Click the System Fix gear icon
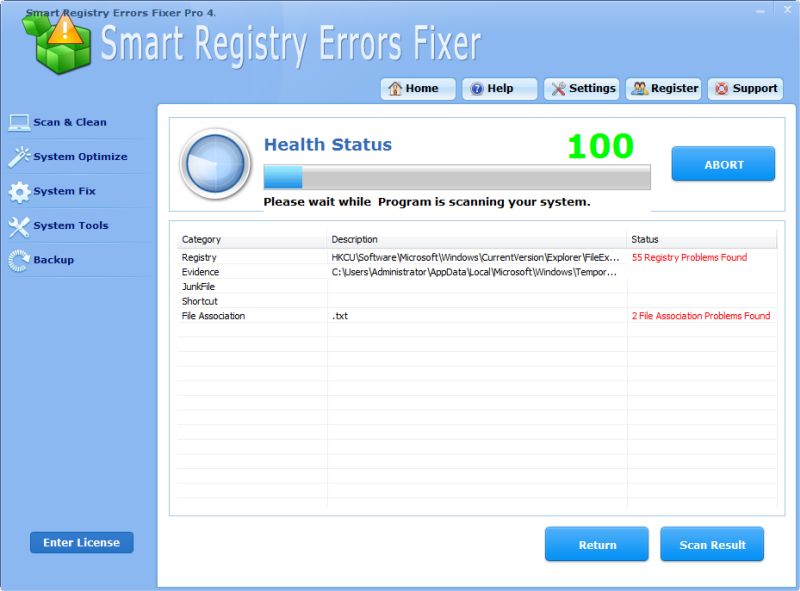 pyautogui.click(x=18, y=192)
